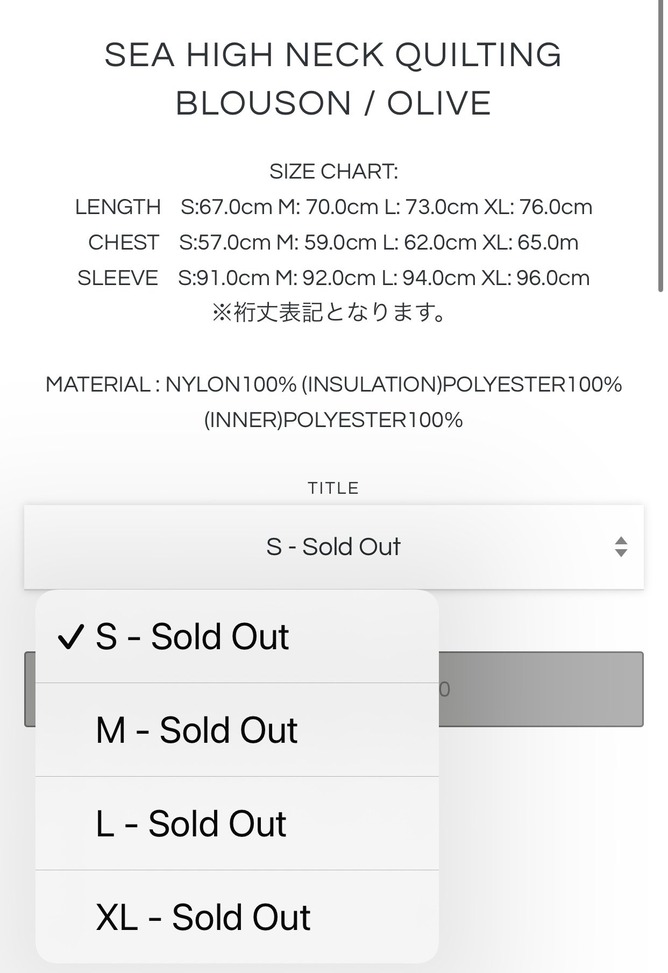Click the TITLE label above the selector
This screenshot has height=973, width=668.
(333, 488)
